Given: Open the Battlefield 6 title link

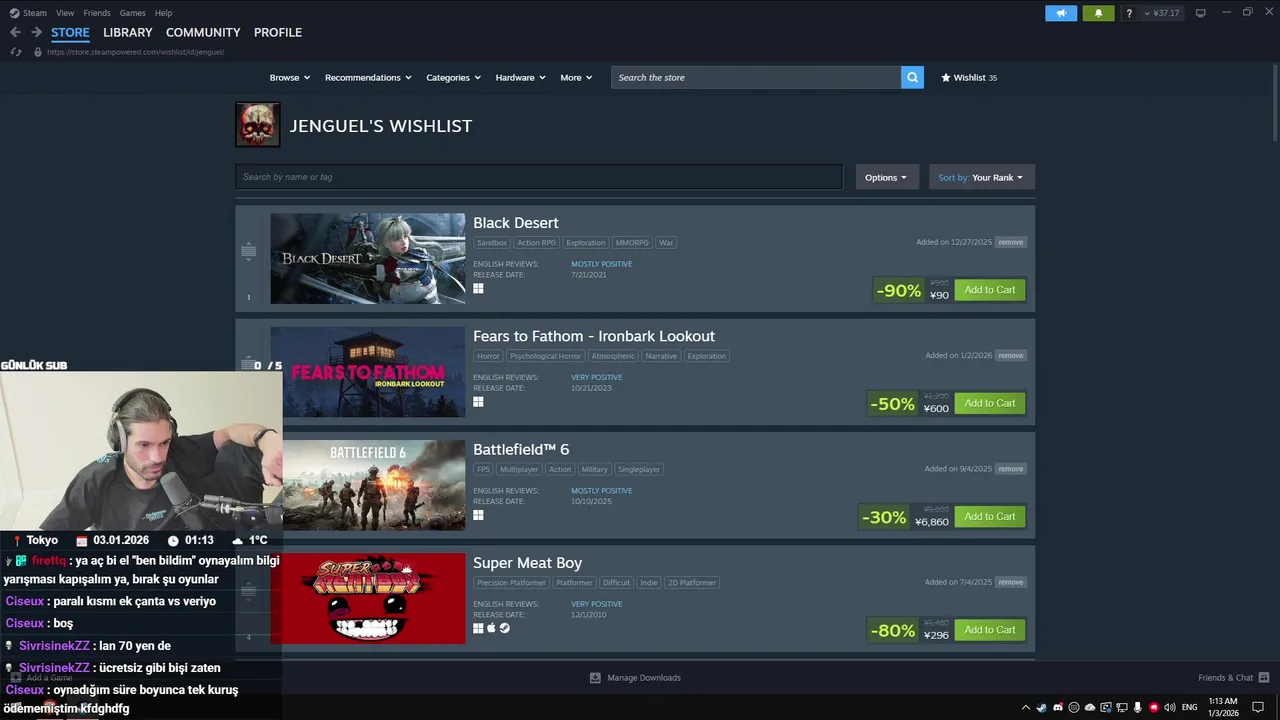Looking at the screenshot, I should (x=521, y=449).
